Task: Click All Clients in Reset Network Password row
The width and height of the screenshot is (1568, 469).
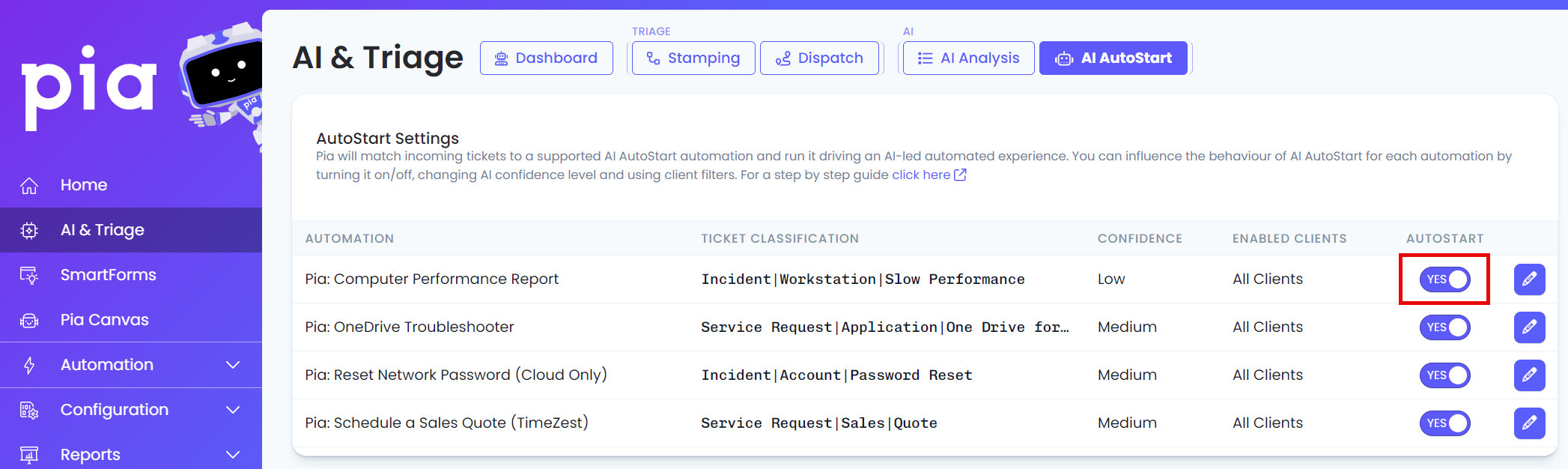Action: pyautogui.click(x=1268, y=375)
